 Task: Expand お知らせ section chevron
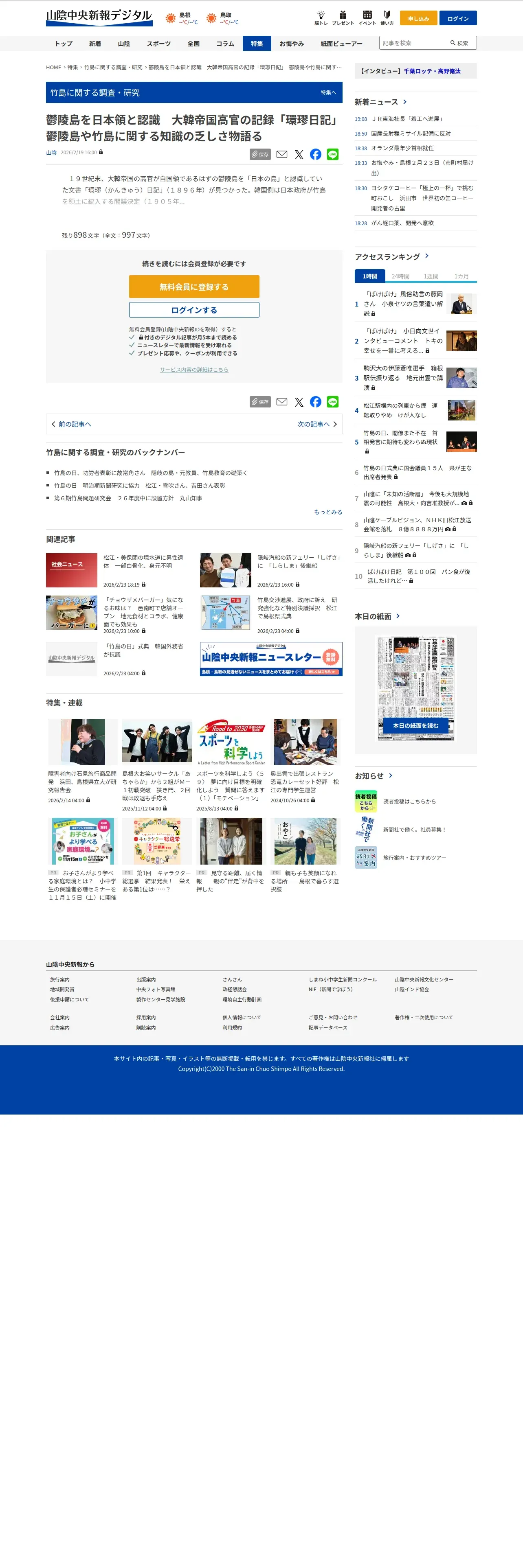[x=390, y=775]
